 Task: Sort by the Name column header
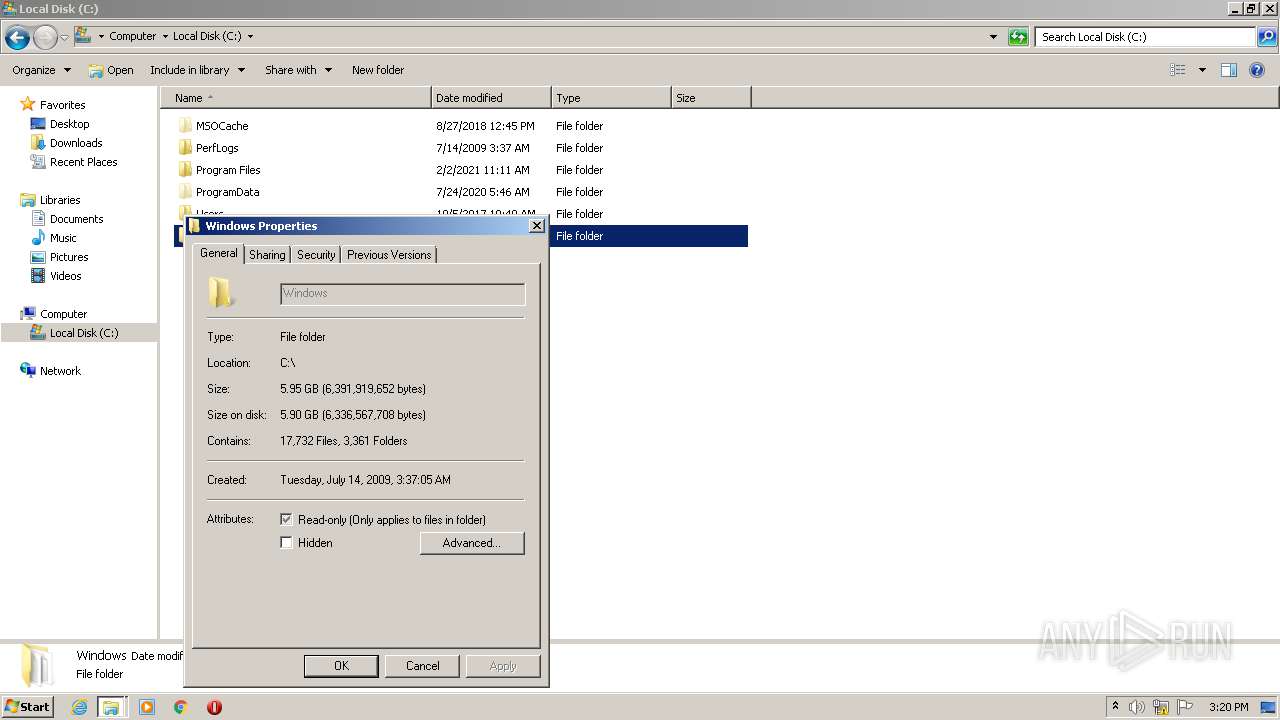(296, 98)
